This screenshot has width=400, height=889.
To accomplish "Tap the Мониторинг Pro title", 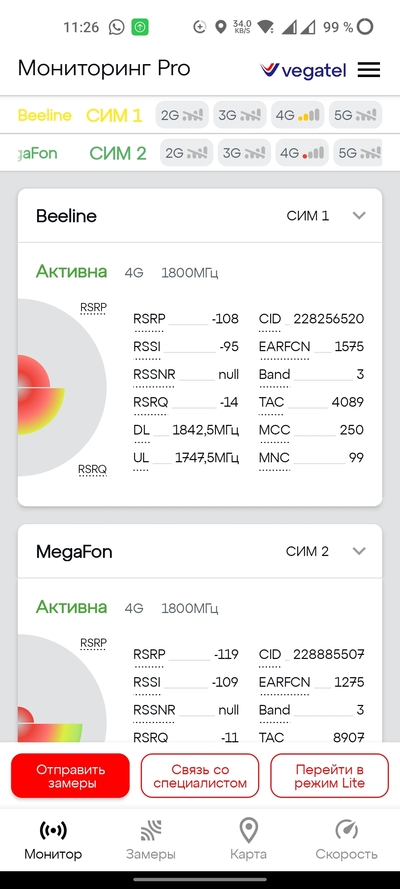I will [x=104, y=69].
